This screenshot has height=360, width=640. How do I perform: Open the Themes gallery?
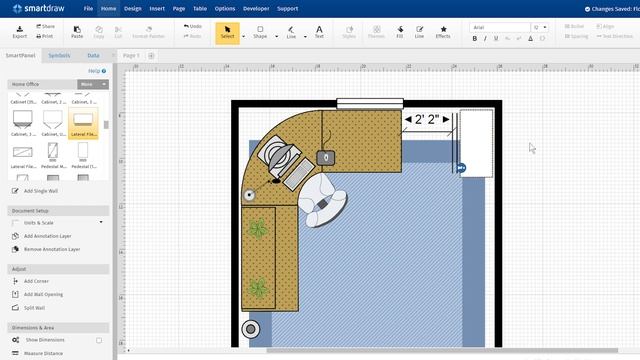tap(376, 32)
